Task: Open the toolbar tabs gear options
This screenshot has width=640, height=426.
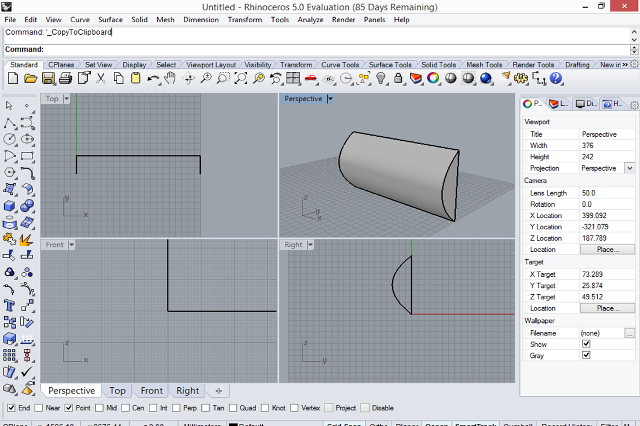Action: tap(634, 64)
